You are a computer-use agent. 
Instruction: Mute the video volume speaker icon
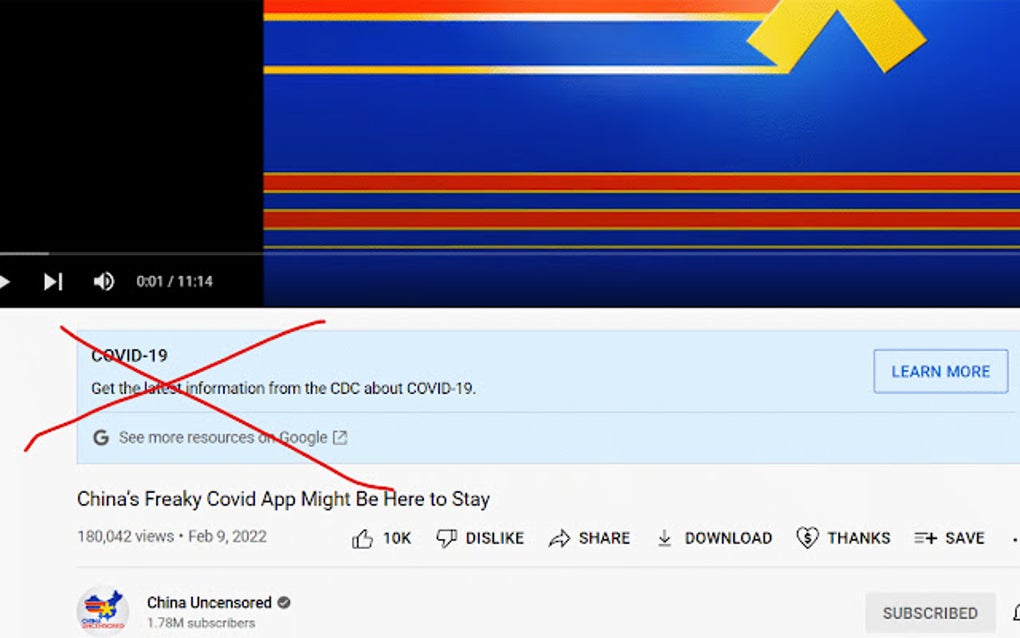[103, 282]
